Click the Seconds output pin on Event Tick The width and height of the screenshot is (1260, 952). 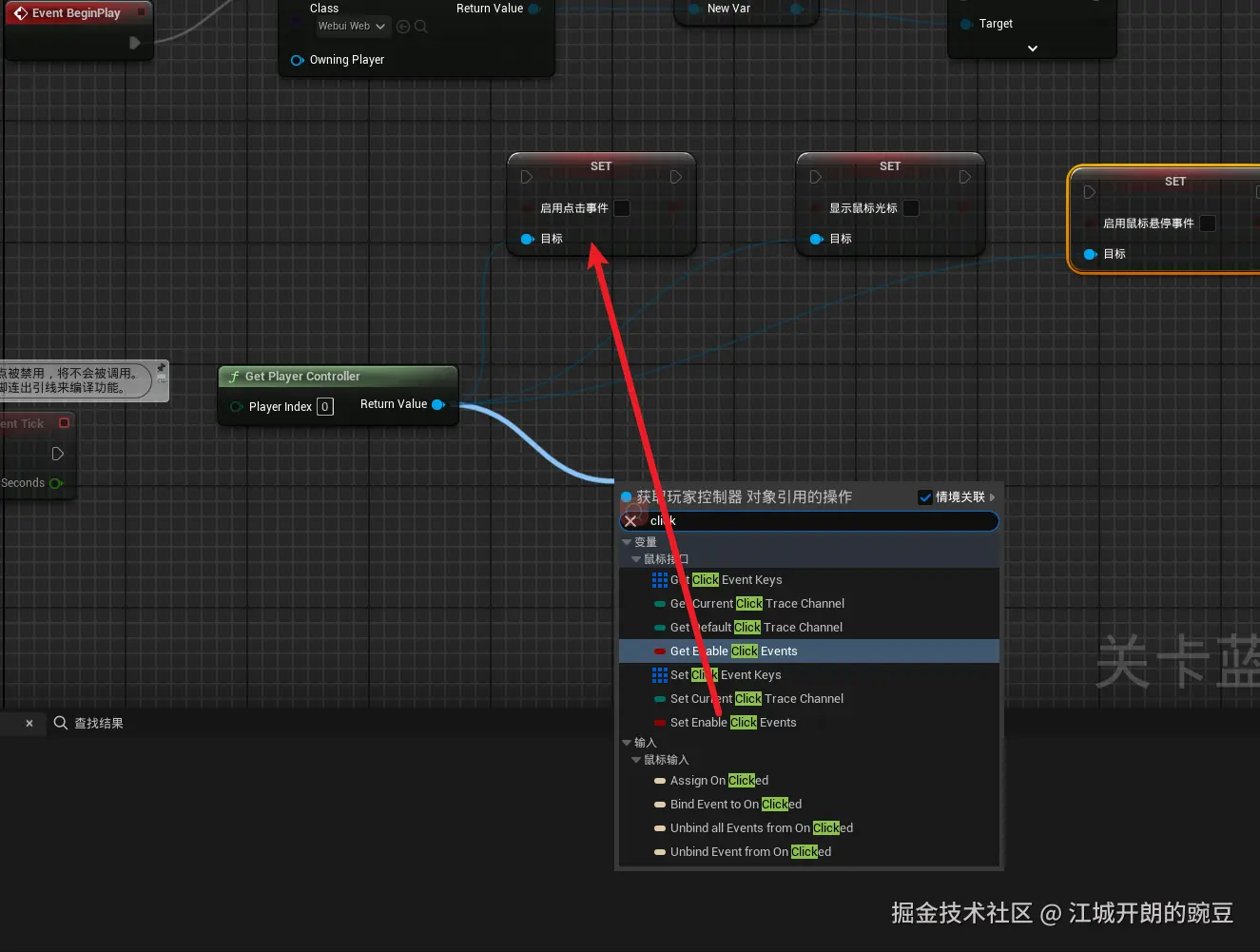[x=55, y=483]
